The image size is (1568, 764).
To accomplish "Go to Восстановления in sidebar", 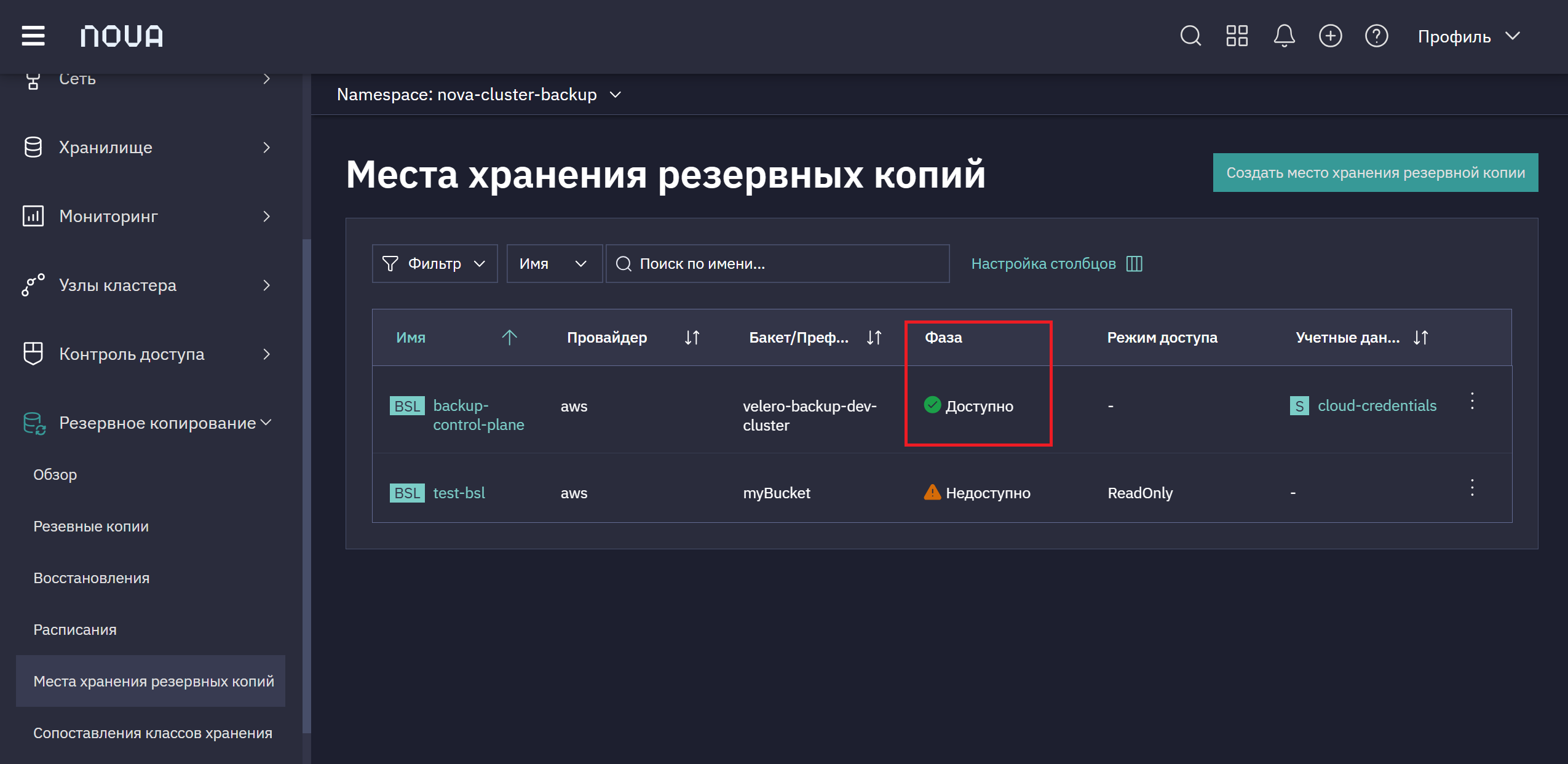I will (92, 578).
